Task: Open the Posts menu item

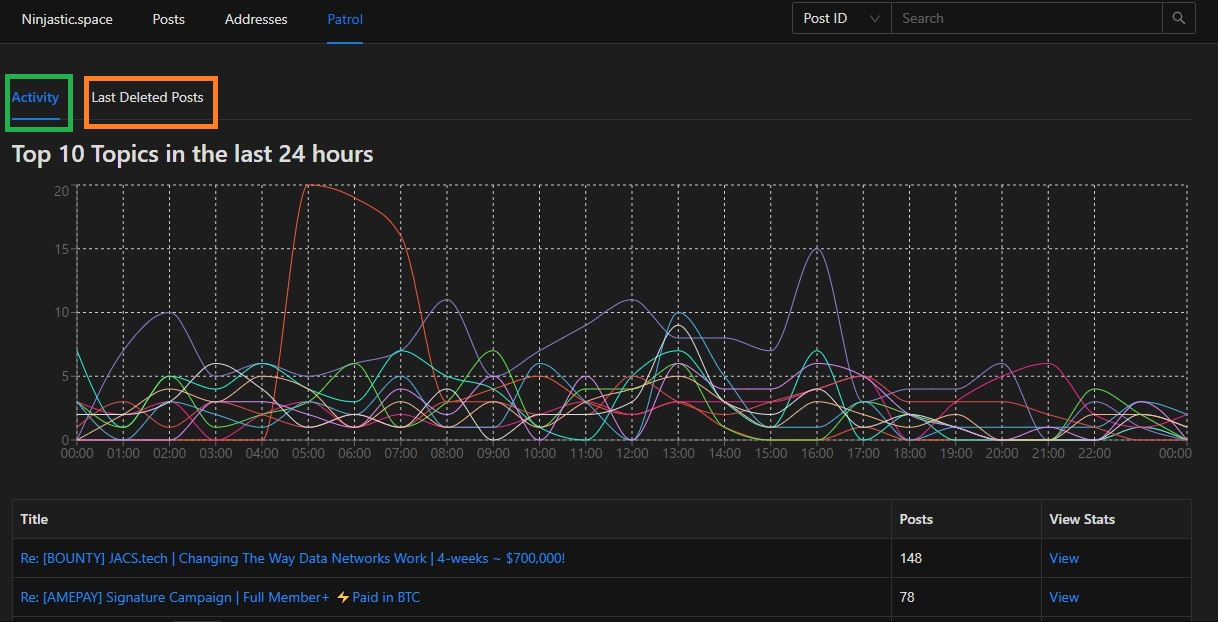Action: coord(168,19)
